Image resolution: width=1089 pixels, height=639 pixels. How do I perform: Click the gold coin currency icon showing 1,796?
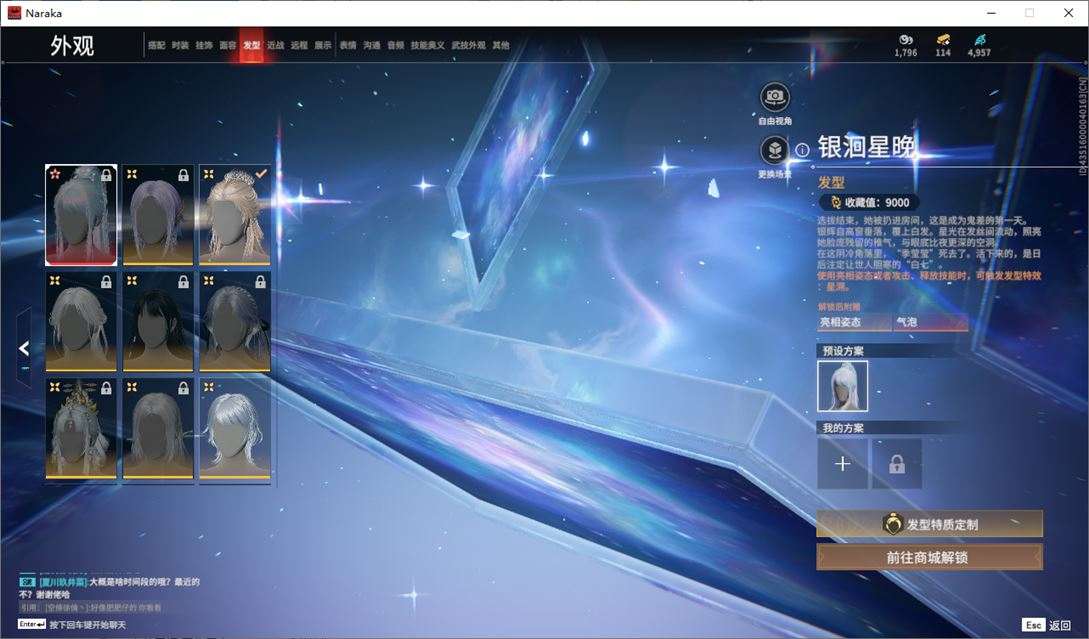coord(906,40)
